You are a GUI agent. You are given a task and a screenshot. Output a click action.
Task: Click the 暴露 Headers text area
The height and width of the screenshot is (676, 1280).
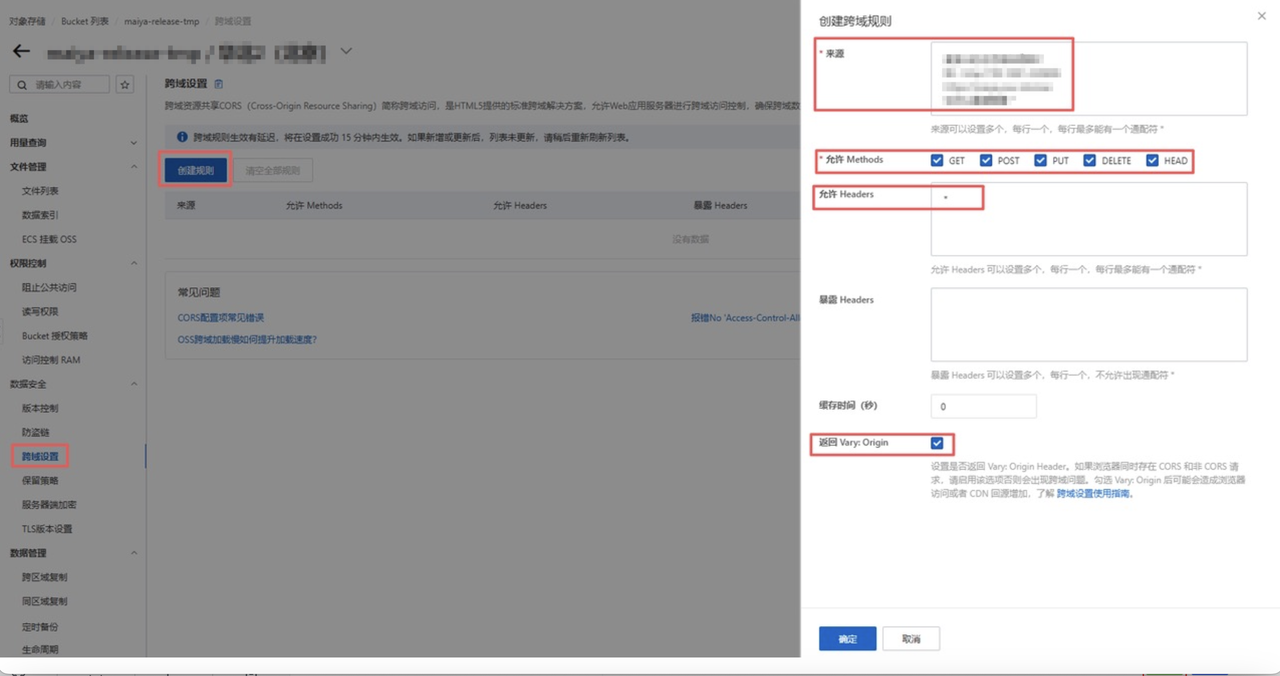(x=1089, y=325)
